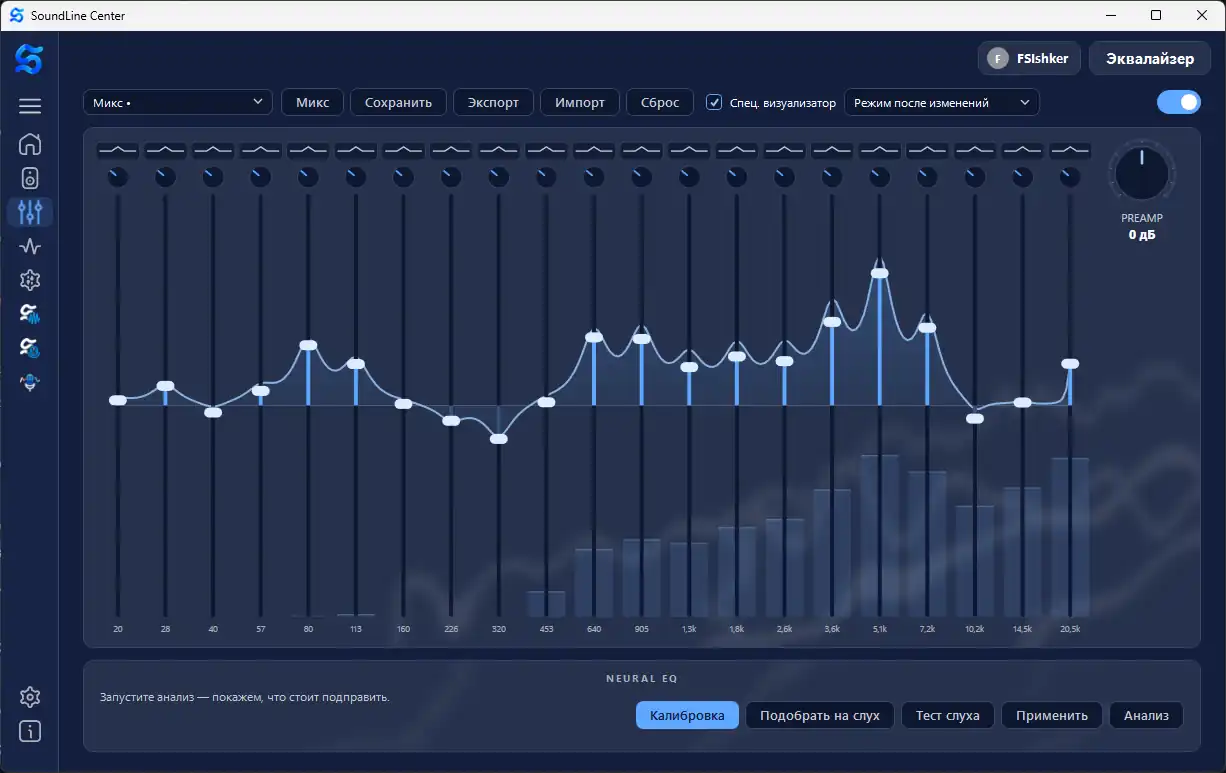The image size is (1226, 773).
Task: Click the filter shape icon above the 20,5k band
Action: pyautogui.click(x=1070, y=150)
